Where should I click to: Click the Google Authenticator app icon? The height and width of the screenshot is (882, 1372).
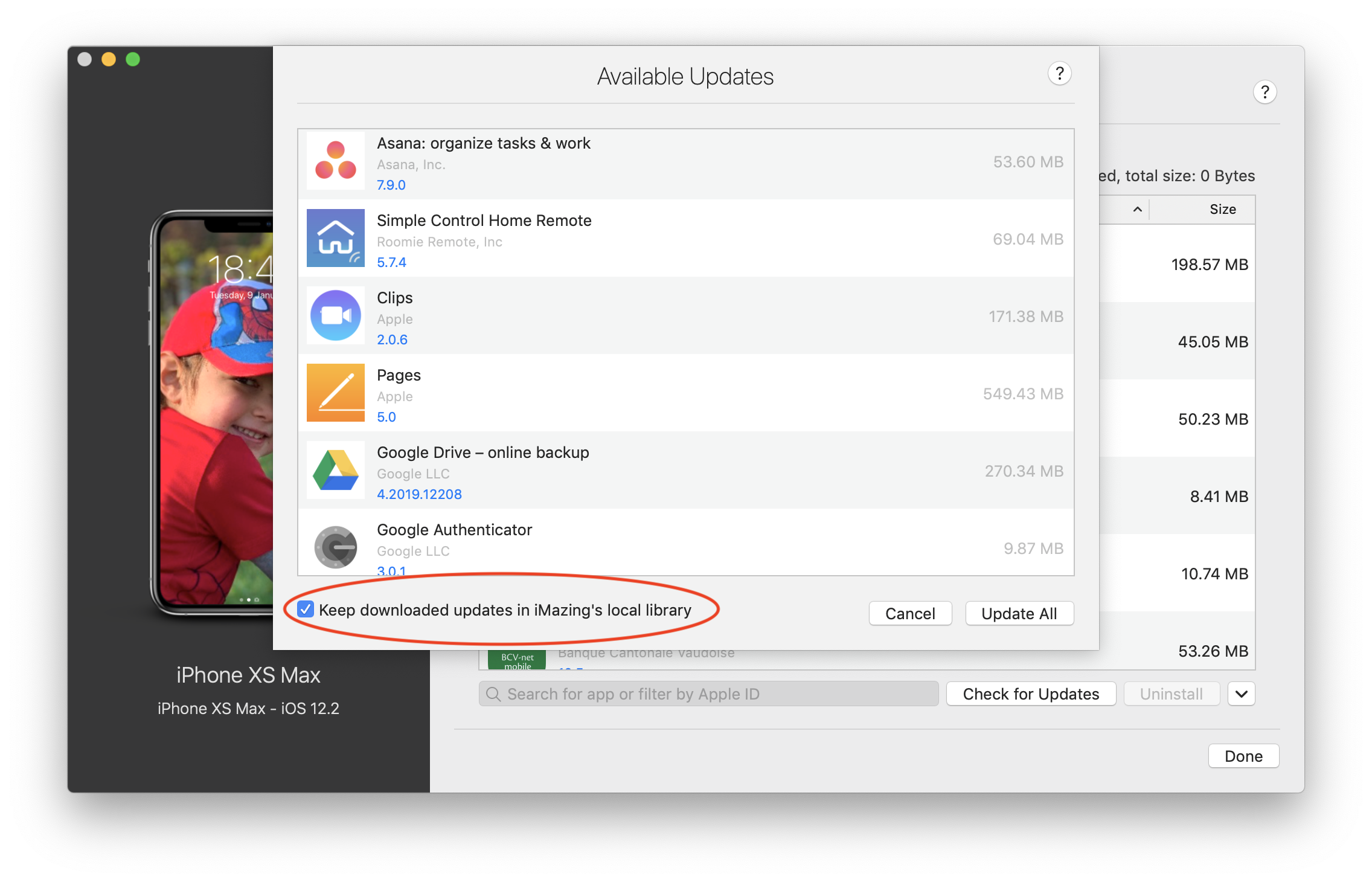pyautogui.click(x=336, y=546)
